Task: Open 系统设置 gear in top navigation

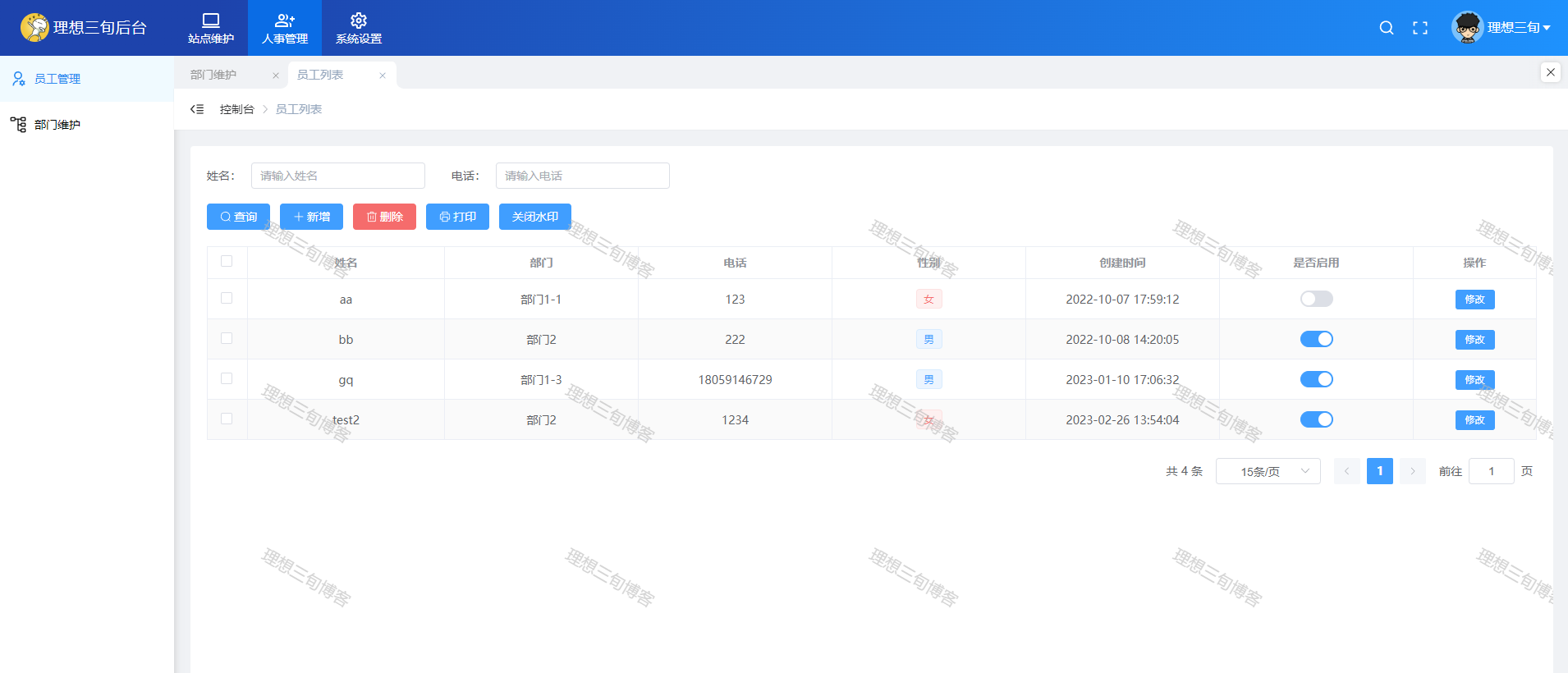Action: tap(359, 28)
